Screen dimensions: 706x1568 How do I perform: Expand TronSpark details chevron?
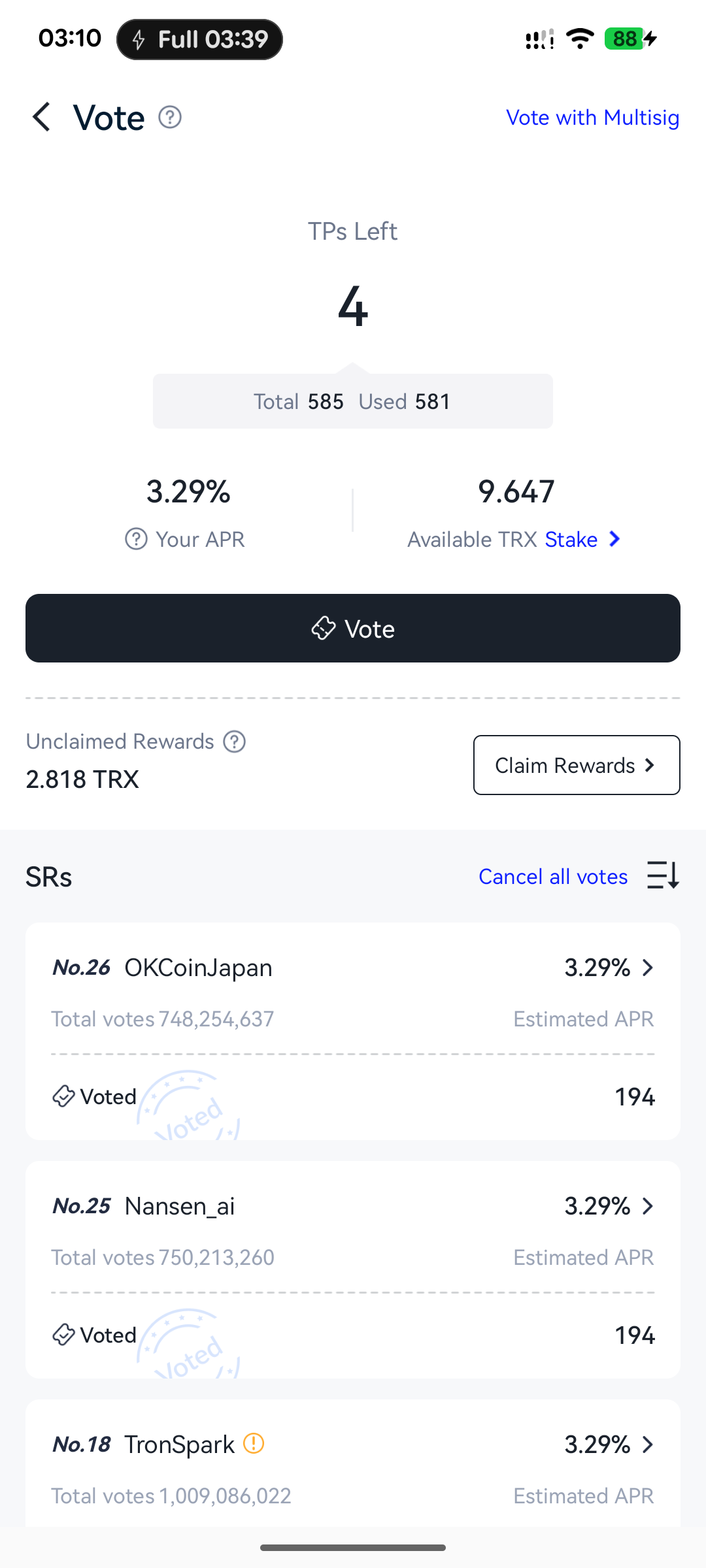pos(648,1445)
